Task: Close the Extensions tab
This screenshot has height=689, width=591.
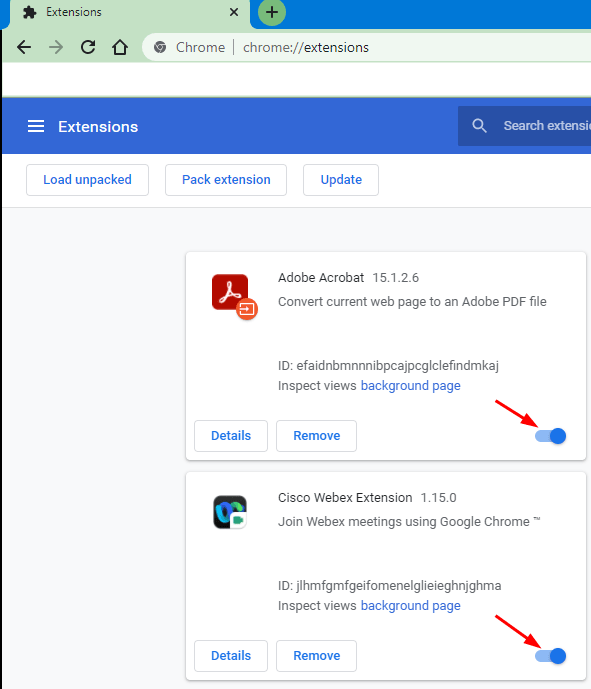Action: point(234,12)
